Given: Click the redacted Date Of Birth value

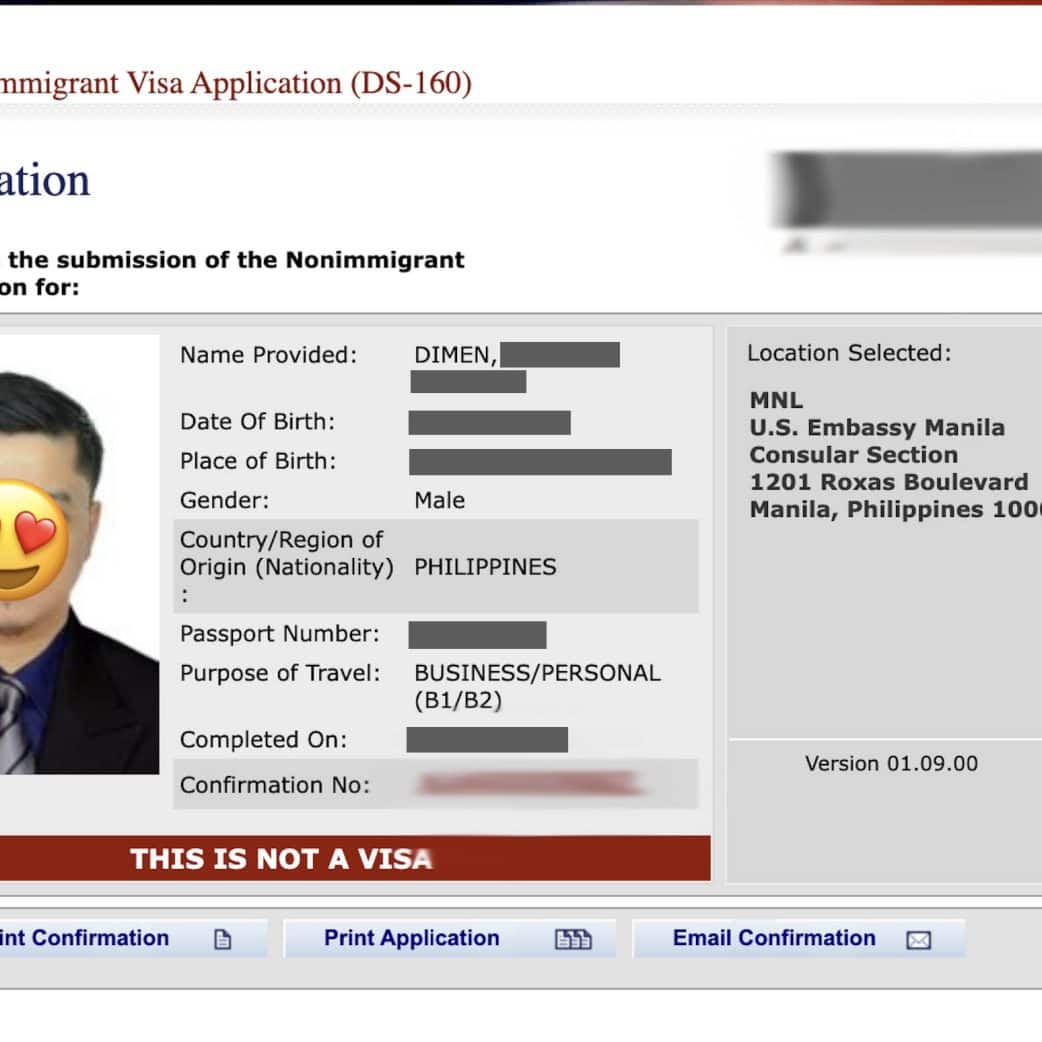Looking at the screenshot, I should point(489,422).
